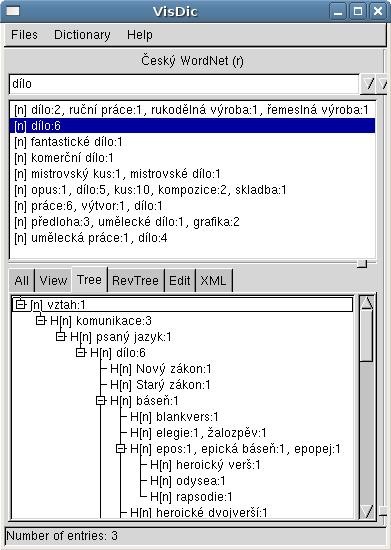Open the Files menu
The width and height of the screenshot is (391, 550).
click(24, 35)
